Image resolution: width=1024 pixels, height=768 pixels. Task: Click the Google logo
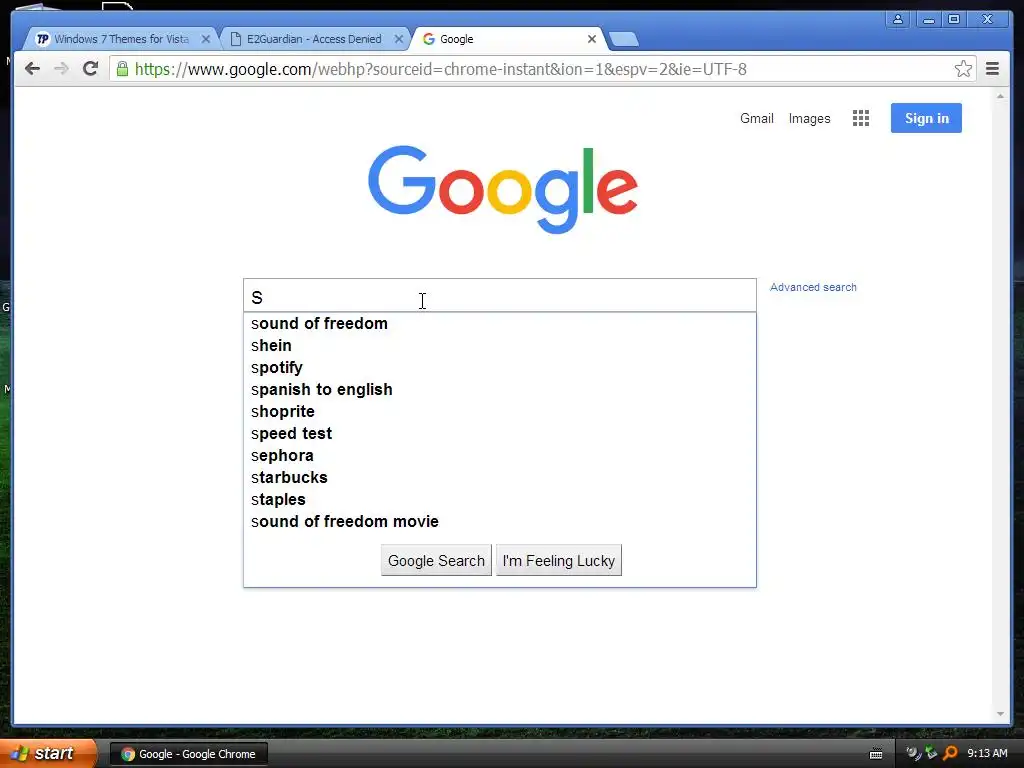click(x=503, y=189)
